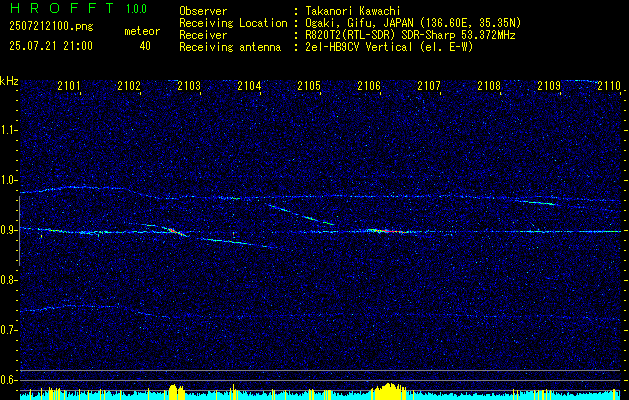Click the 'meteor' label

click(142, 31)
